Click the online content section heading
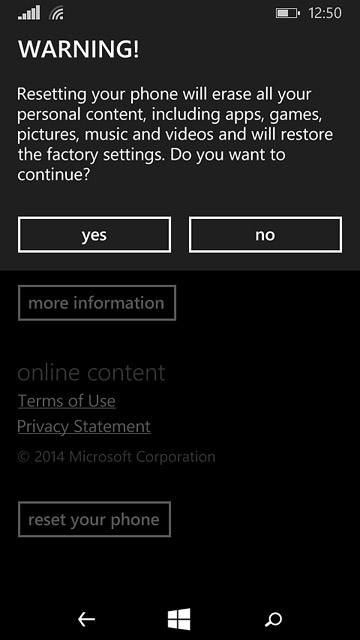The width and height of the screenshot is (360, 640). click(91, 373)
